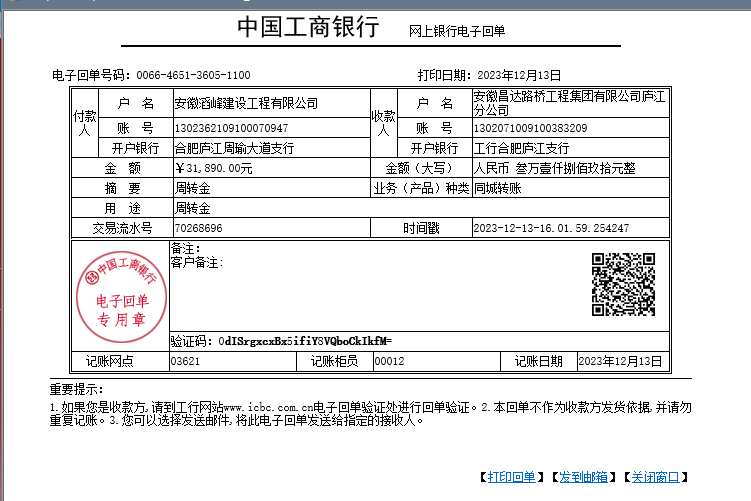Click the amount ¥31,890.00元
The height and width of the screenshot is (501, 751).
tap(214, 168)
